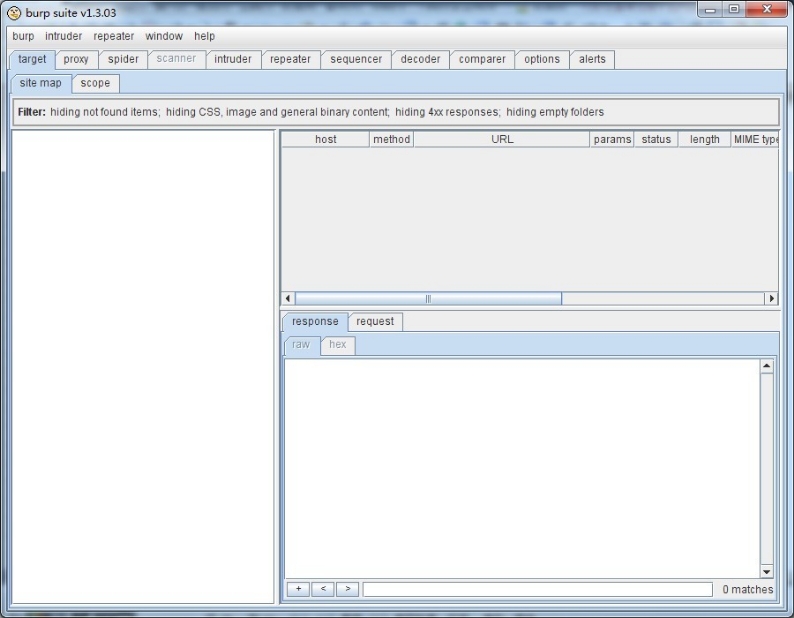Select the scope sub-tab

point(95,83)
